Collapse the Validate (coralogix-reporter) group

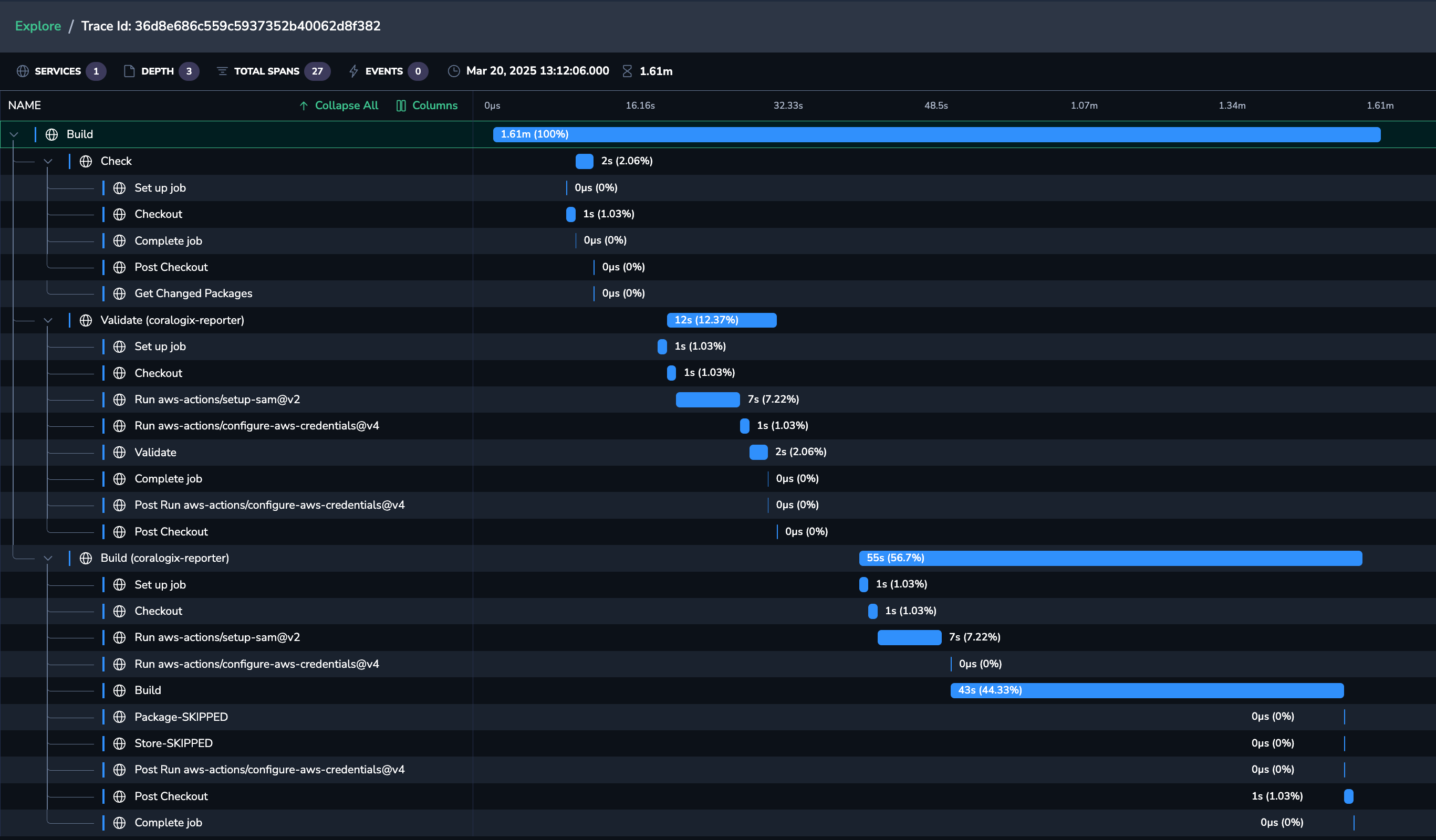click(x=48, y=320)
